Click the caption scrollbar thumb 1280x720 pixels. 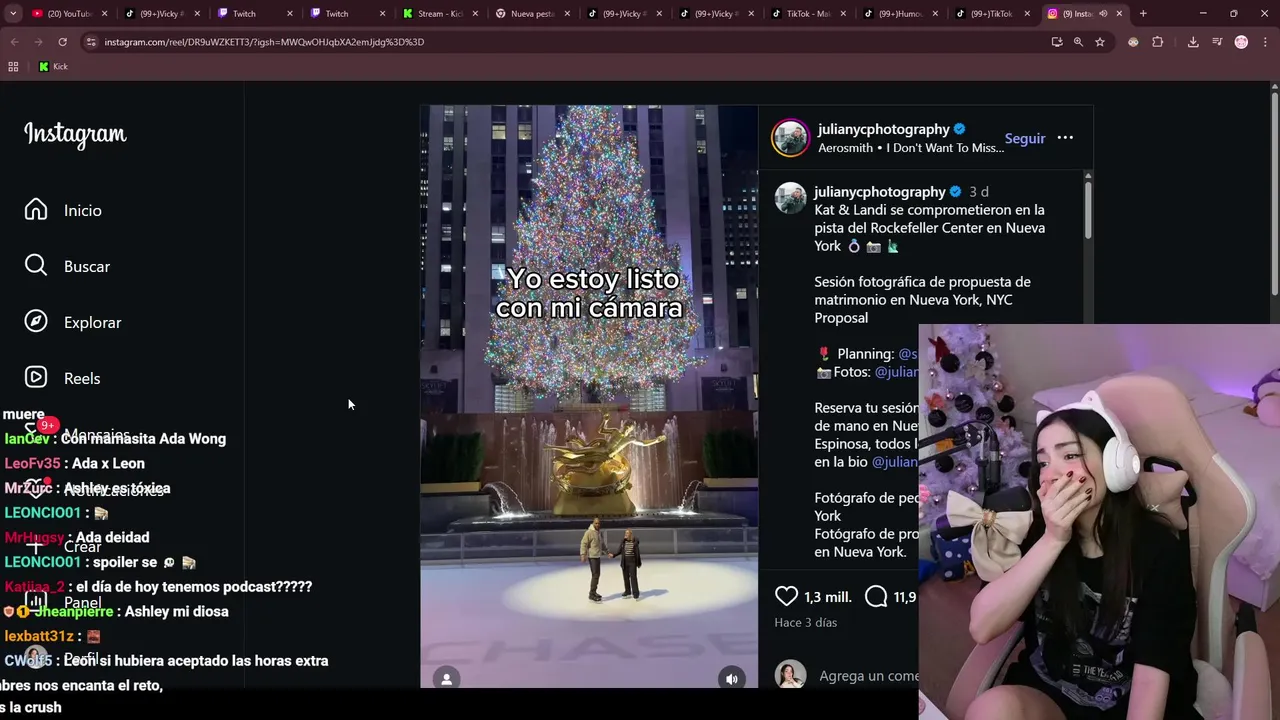click(1088, 210)
